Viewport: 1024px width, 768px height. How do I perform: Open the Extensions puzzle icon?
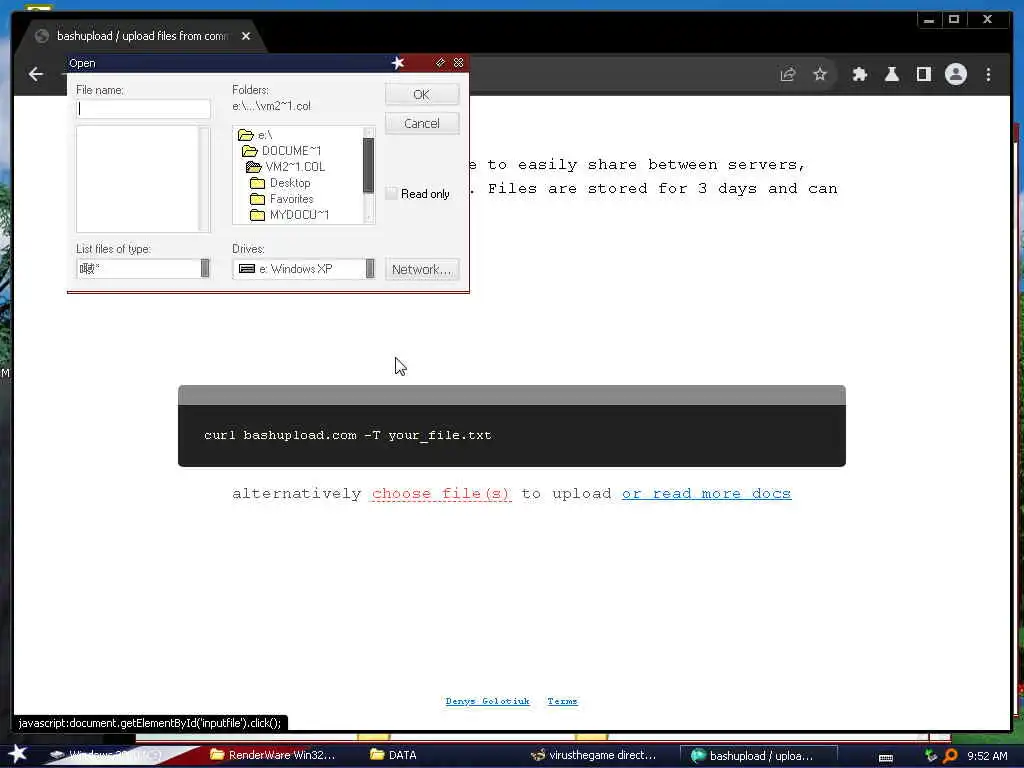coord(859,74)
